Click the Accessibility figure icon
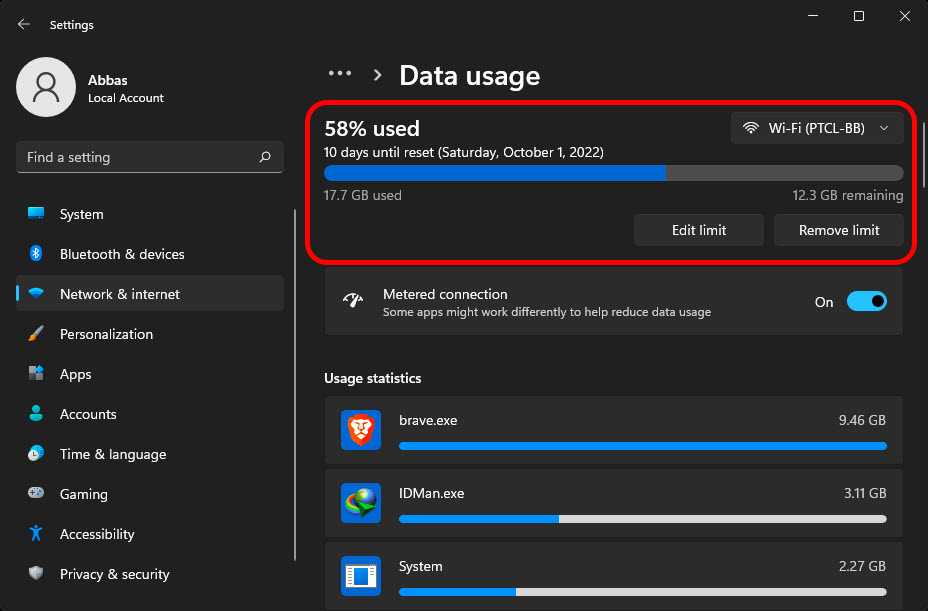The width and height of the screenshot is (928, 611). pos(36,533)
